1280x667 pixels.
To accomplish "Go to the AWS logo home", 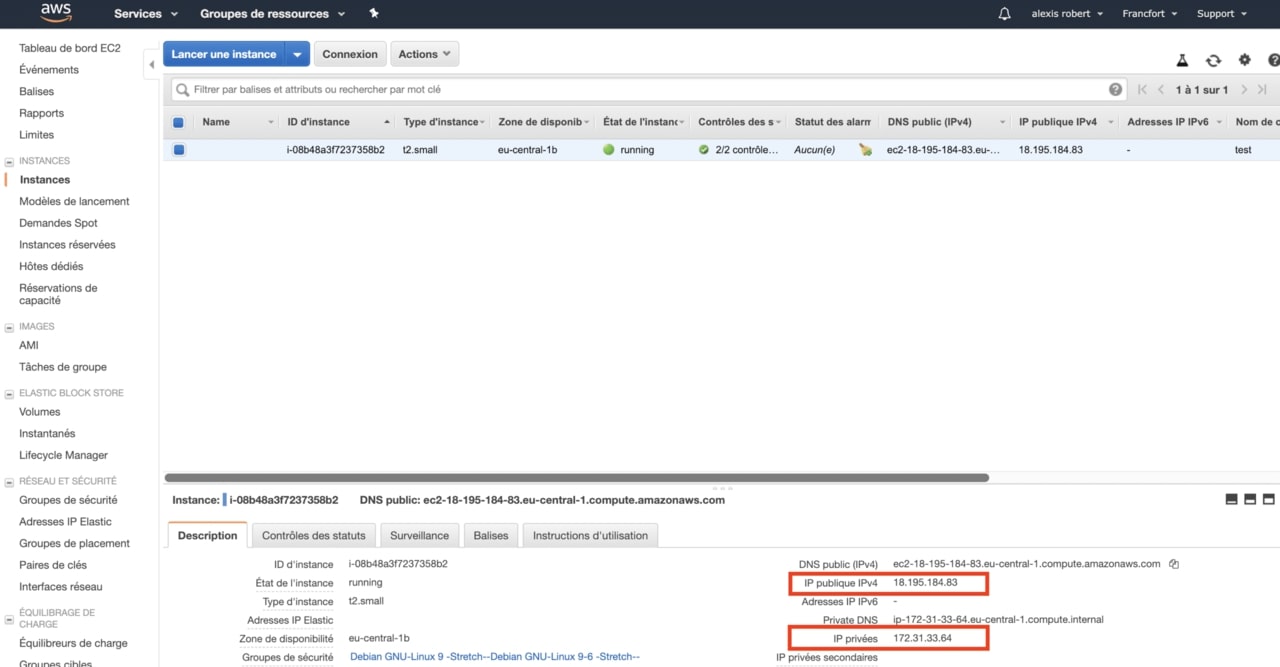I will (56, 14).
